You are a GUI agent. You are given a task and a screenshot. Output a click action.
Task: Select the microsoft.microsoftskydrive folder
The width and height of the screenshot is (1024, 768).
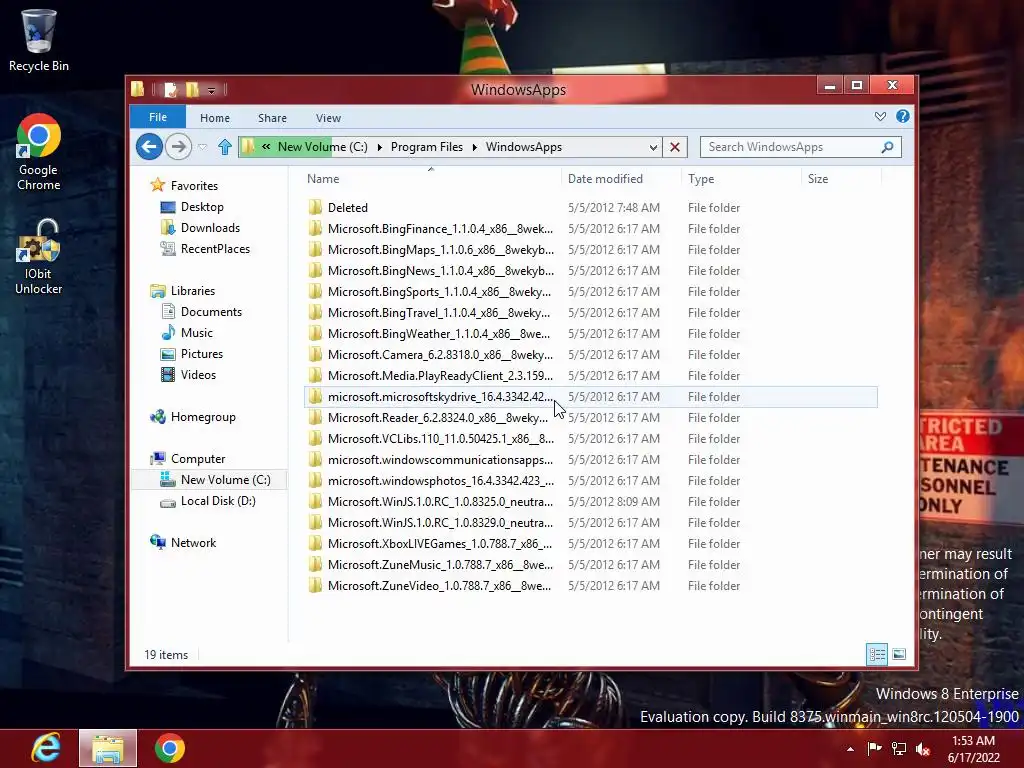pos(590,396)
